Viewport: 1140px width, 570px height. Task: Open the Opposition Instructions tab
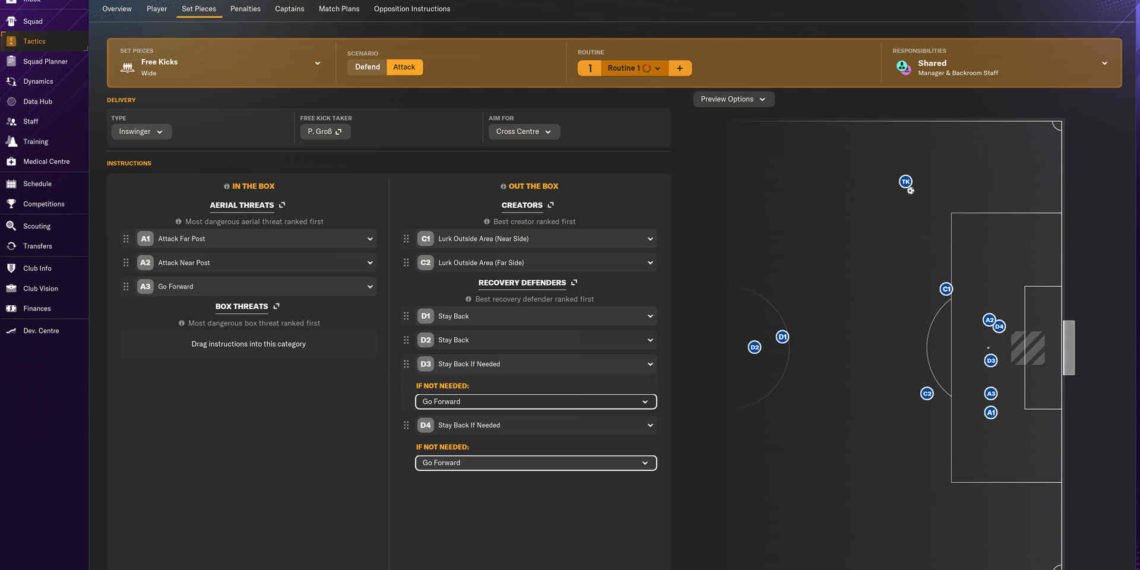pyautogui.click(x=412, y=9)
